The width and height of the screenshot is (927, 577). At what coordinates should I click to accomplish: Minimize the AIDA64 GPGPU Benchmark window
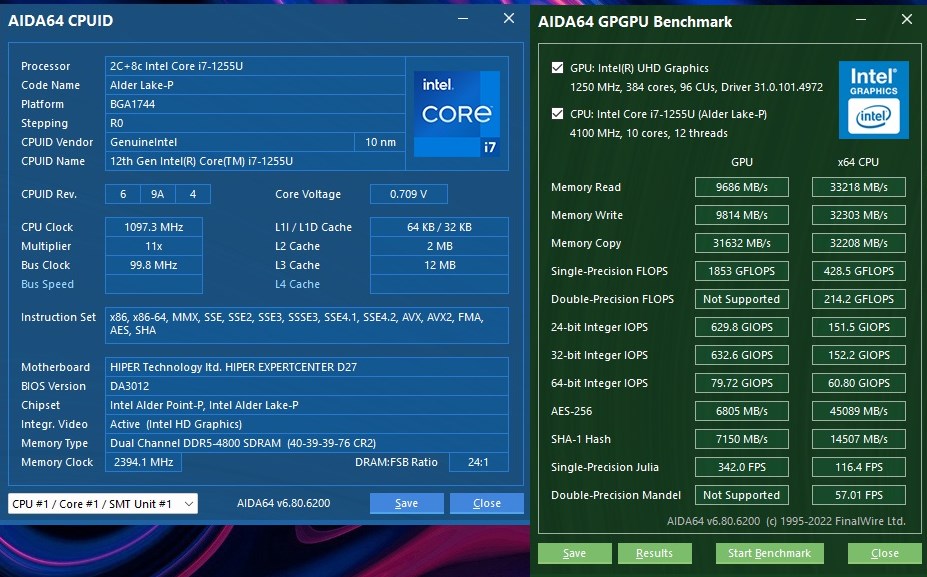tap(861, 20)
